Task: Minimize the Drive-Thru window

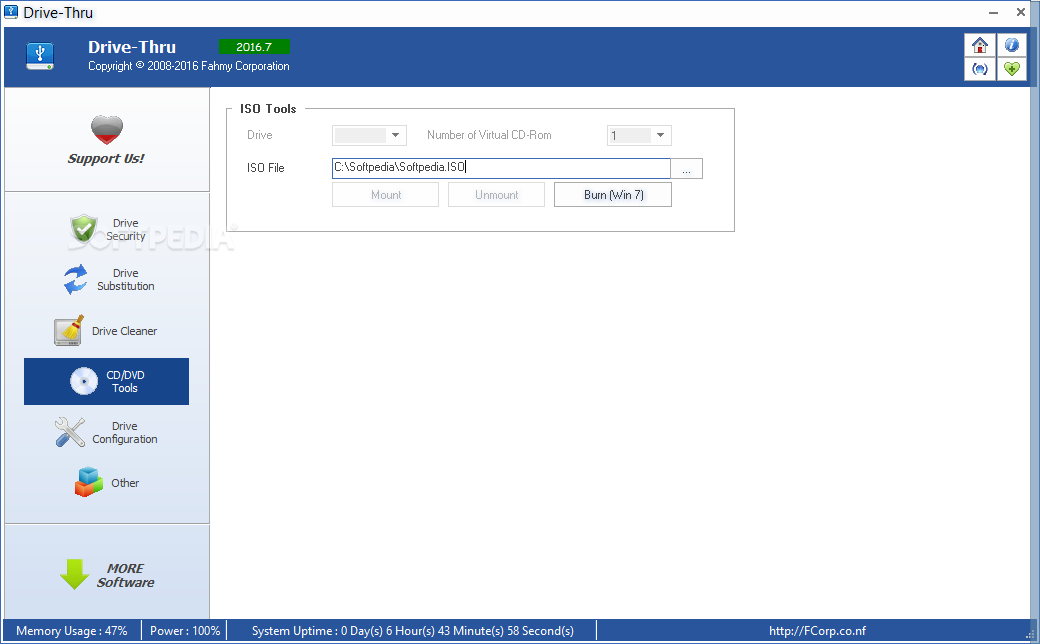Action: tap(993, 12)
